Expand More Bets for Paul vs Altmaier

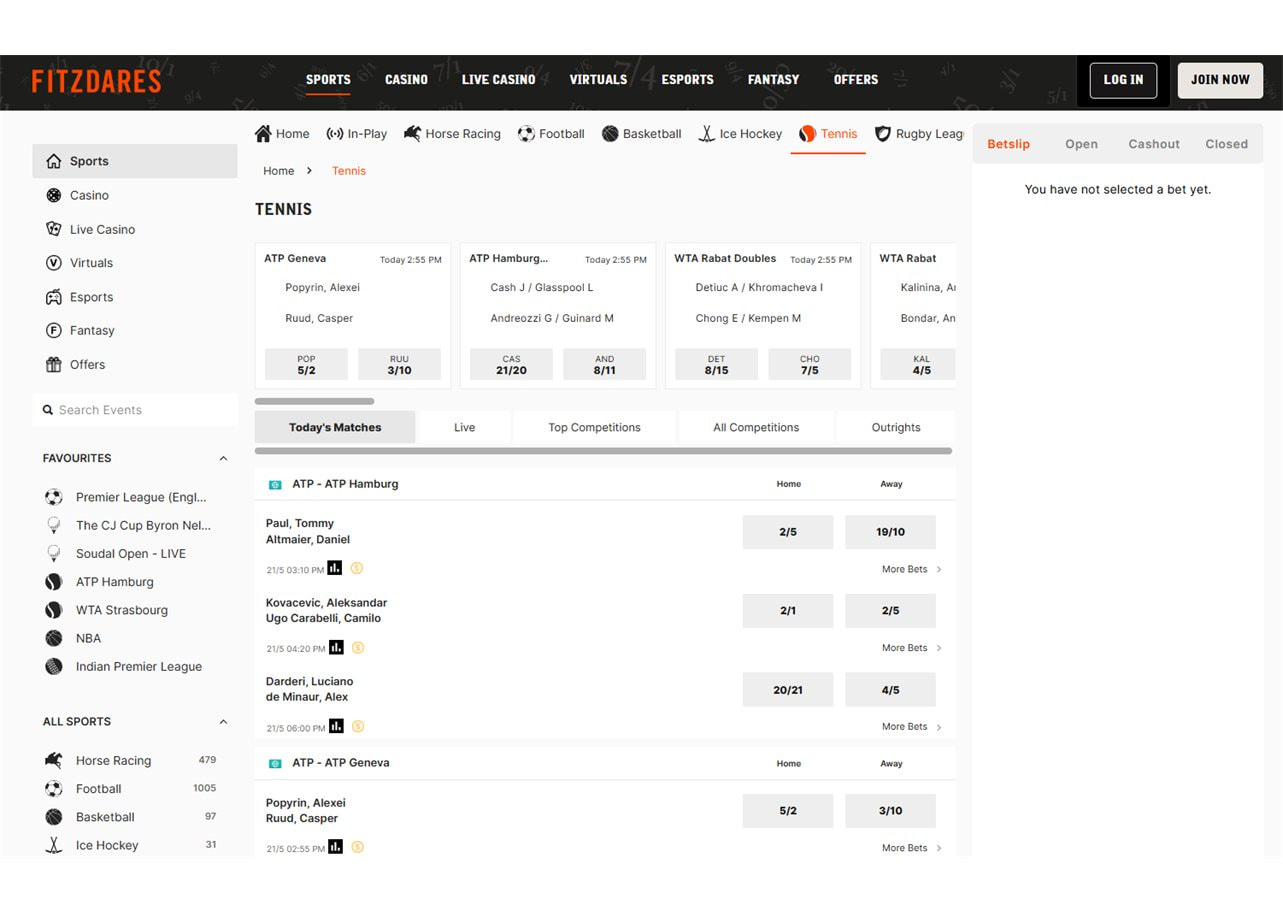911,569
